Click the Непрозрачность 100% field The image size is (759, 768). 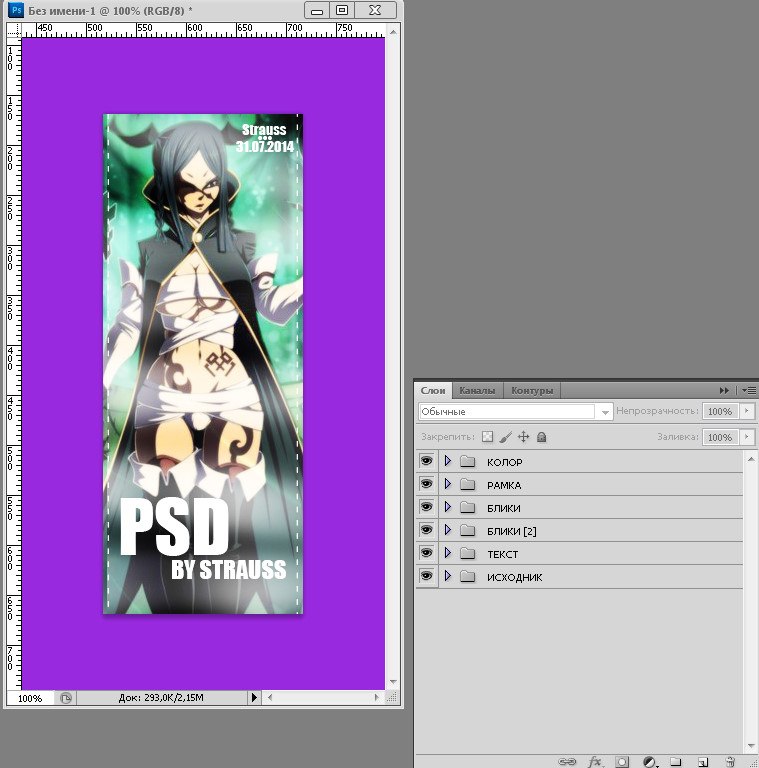(x=720, y=411)
